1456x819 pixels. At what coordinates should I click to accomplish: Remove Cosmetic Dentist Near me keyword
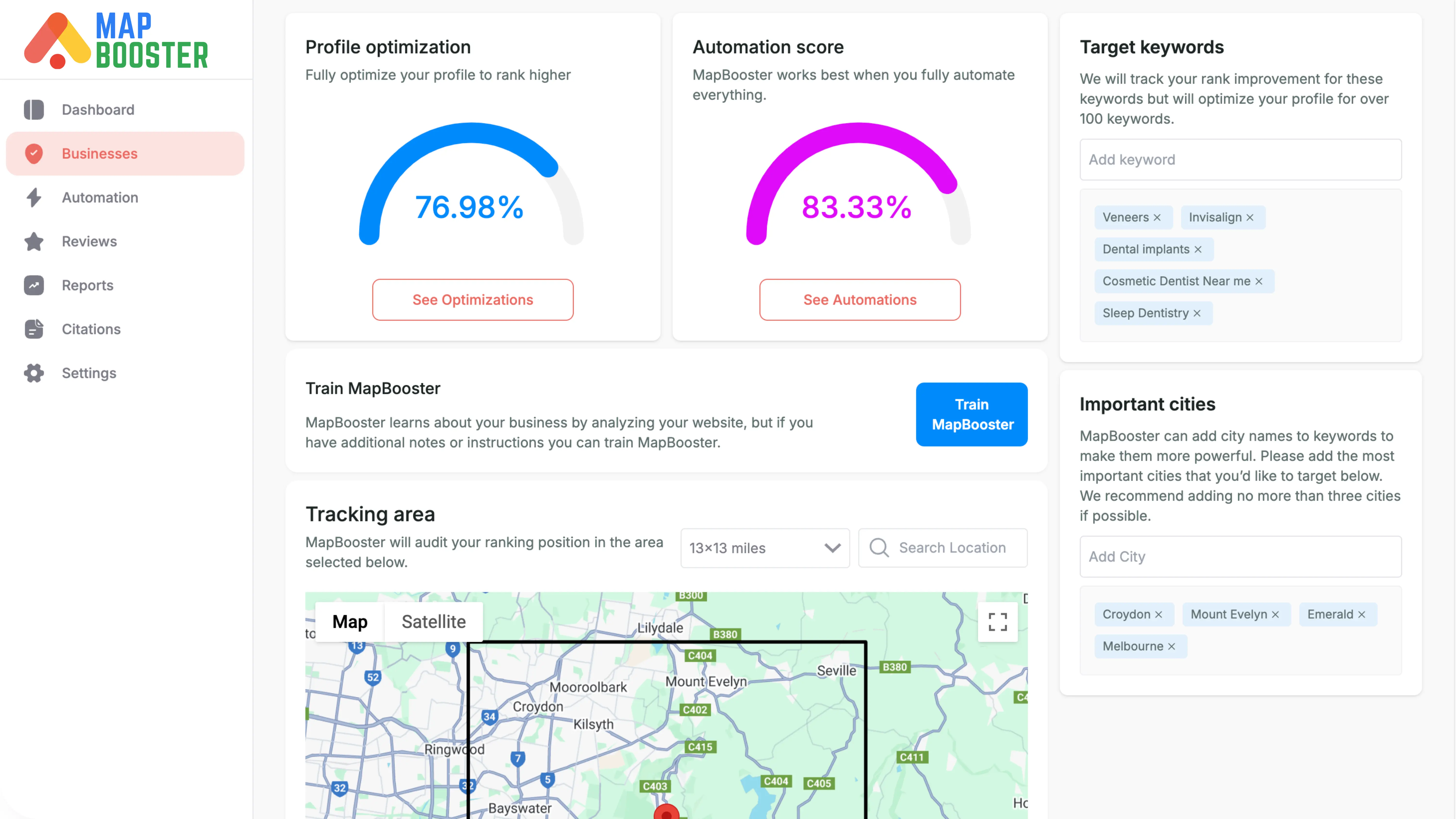(x=1259, y=281)
